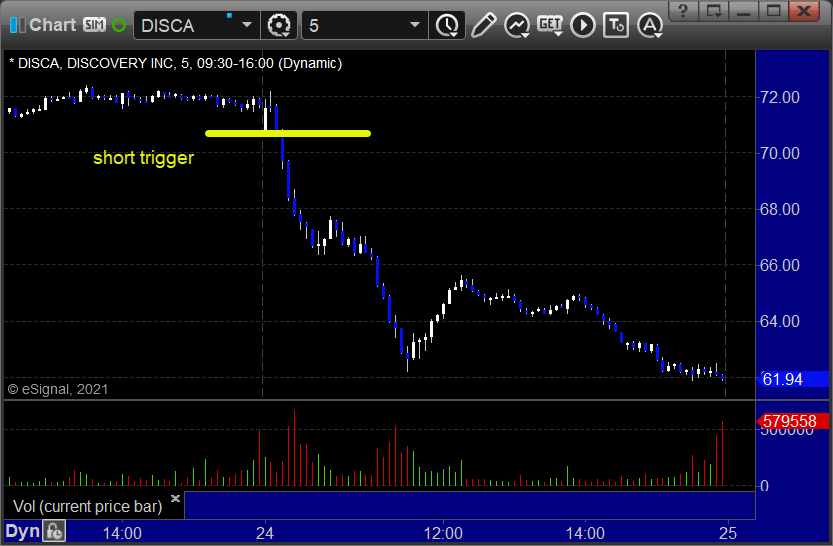Click the 12:00 time axis label
Screen dimensions: 833x546
(x=443, y=533)
